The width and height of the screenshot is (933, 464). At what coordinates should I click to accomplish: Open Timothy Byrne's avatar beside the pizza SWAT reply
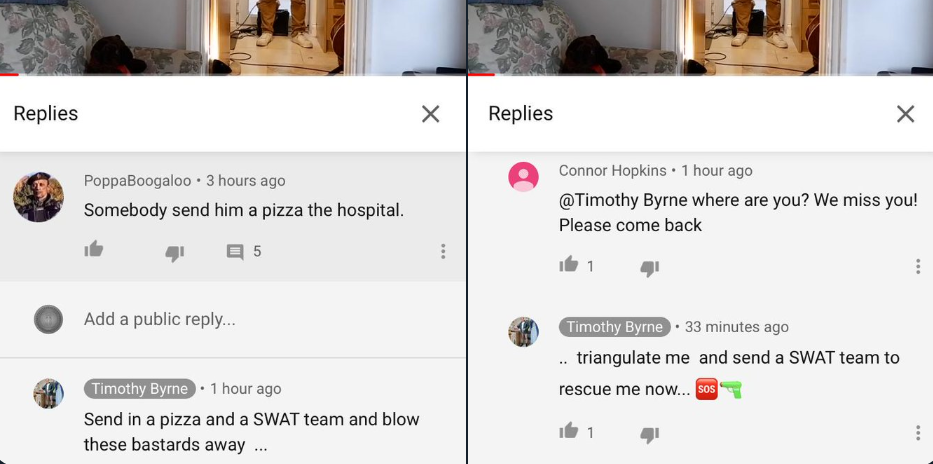pos(48,393)
